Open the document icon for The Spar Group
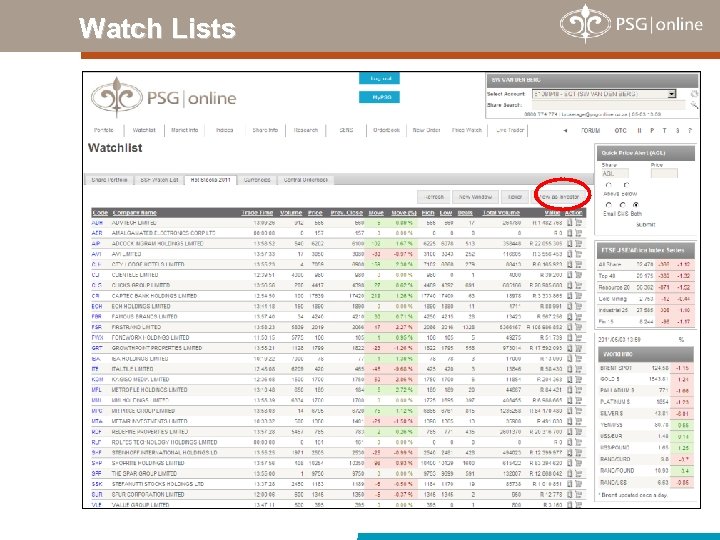Viewport: 720px width, 540px height. click(x=569, y=473)
